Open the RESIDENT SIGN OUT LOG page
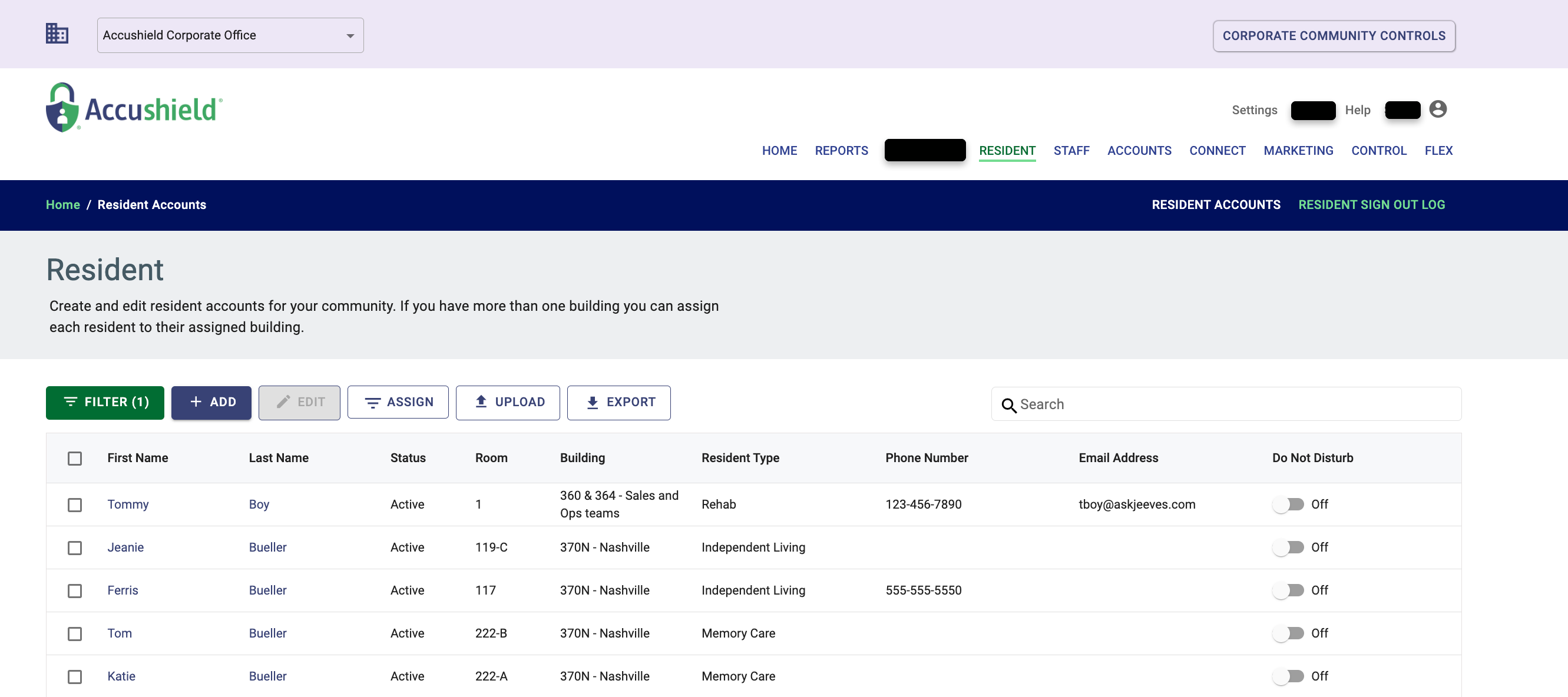Image resolution: width=1568 pixels, height=697 pixels. tap(1371, 205)
